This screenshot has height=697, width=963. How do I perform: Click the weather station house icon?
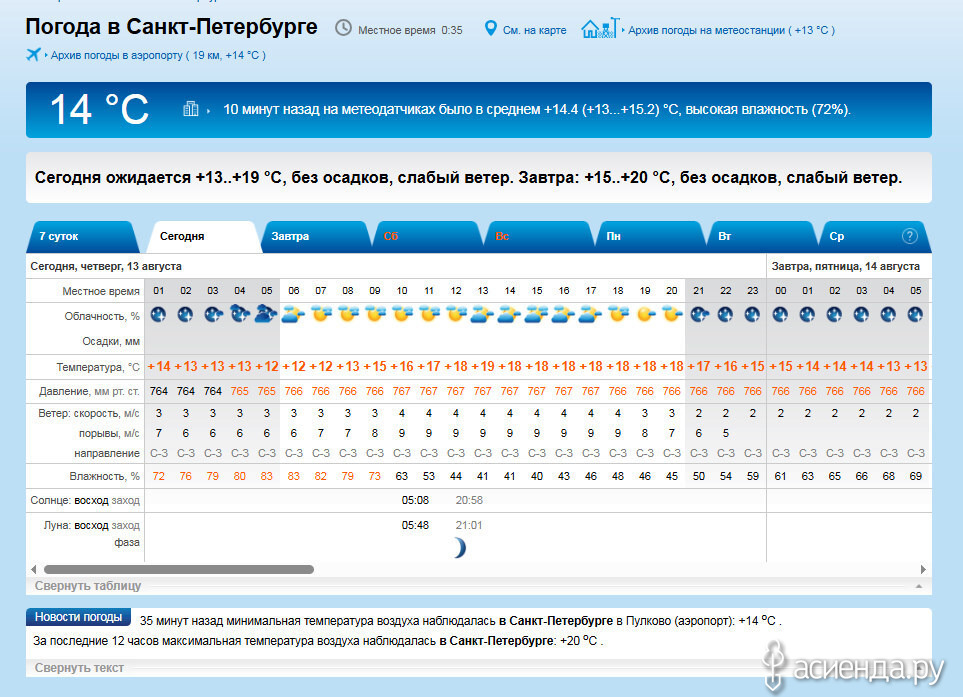pos(600,28)
